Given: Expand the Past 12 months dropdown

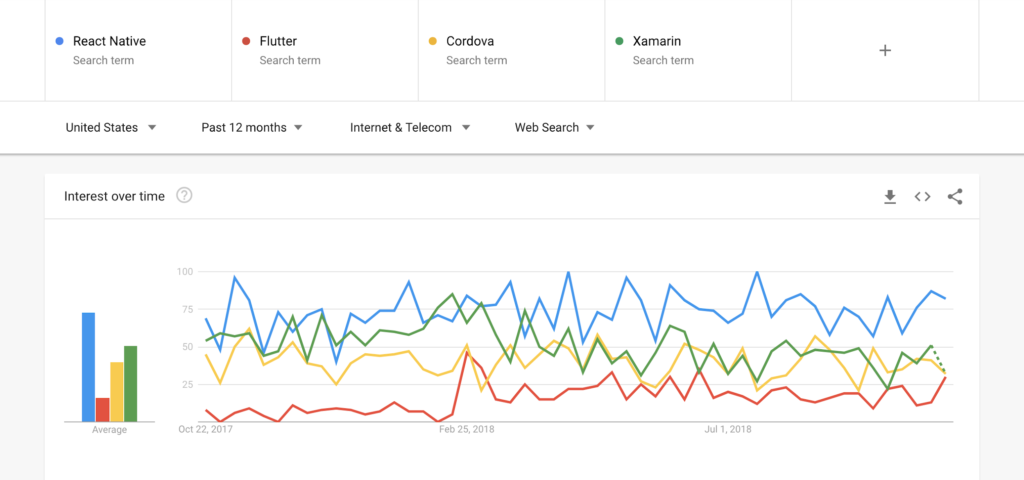Looking at the screenshot, I should coord(252,128).
